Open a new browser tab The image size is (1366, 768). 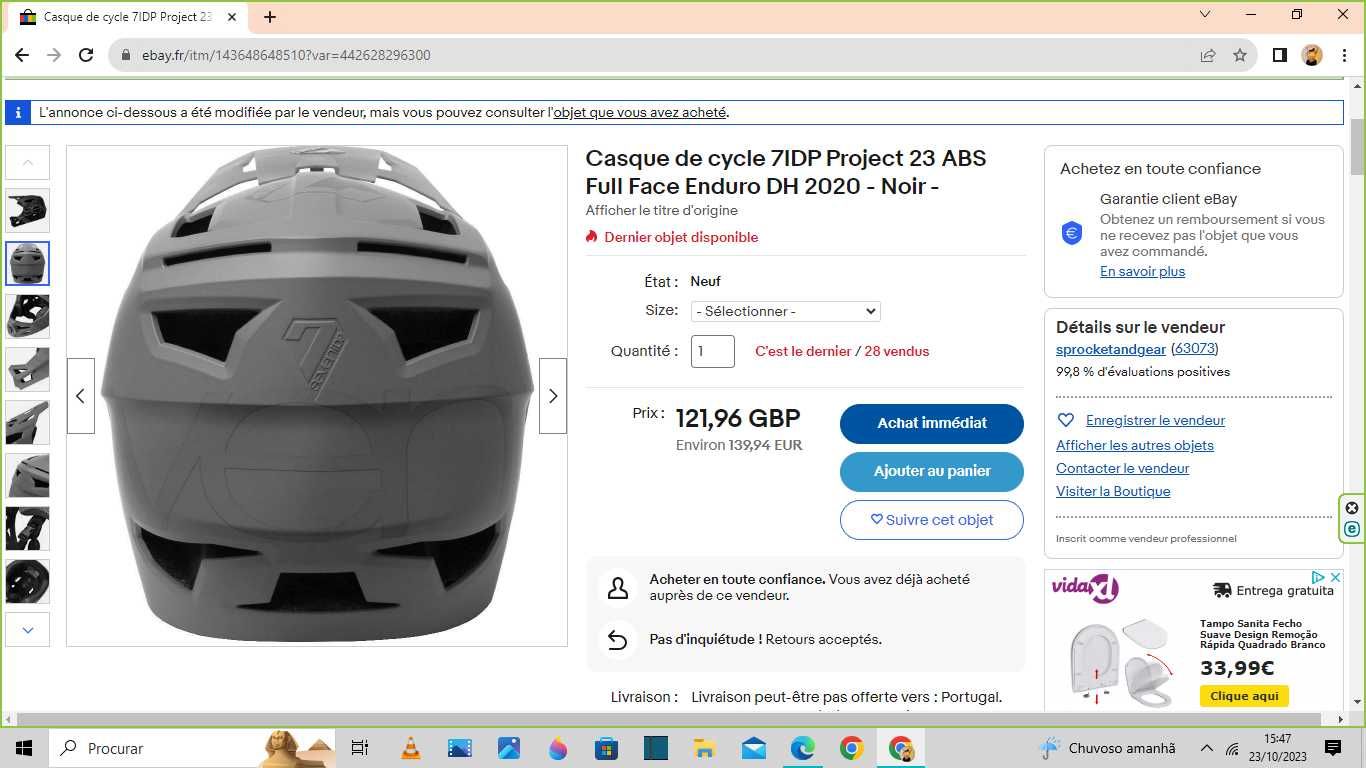[x=270, y=17]
